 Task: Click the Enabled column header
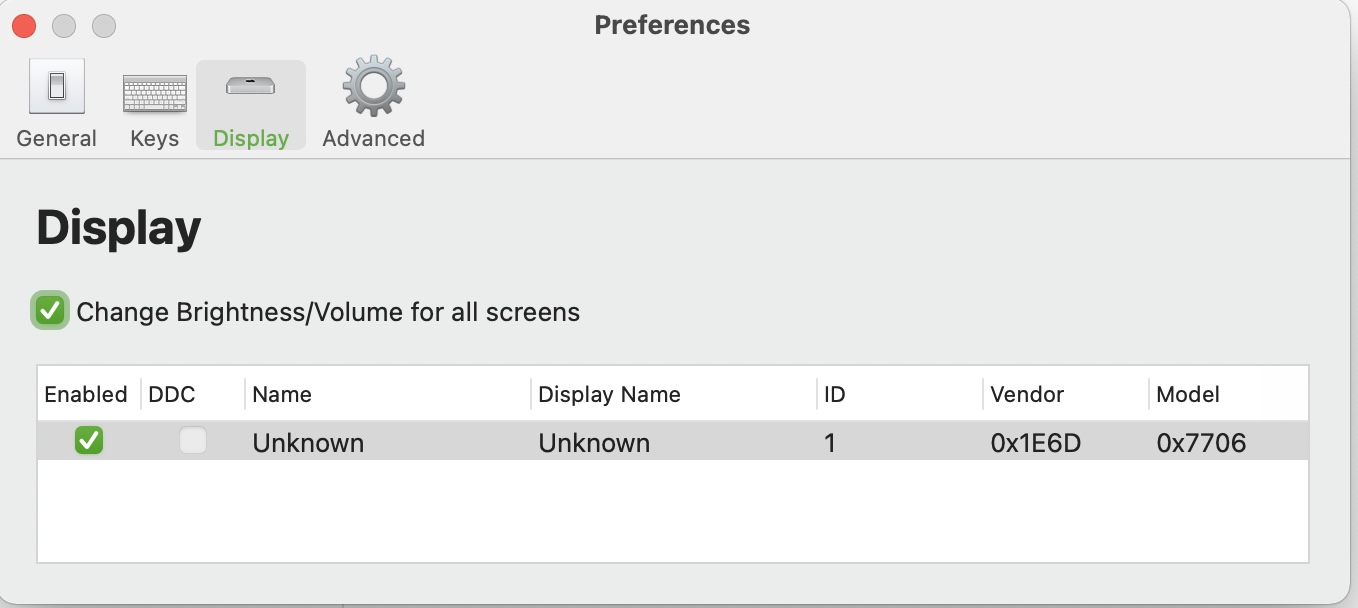pyautogui.click(x=86, y=394)
